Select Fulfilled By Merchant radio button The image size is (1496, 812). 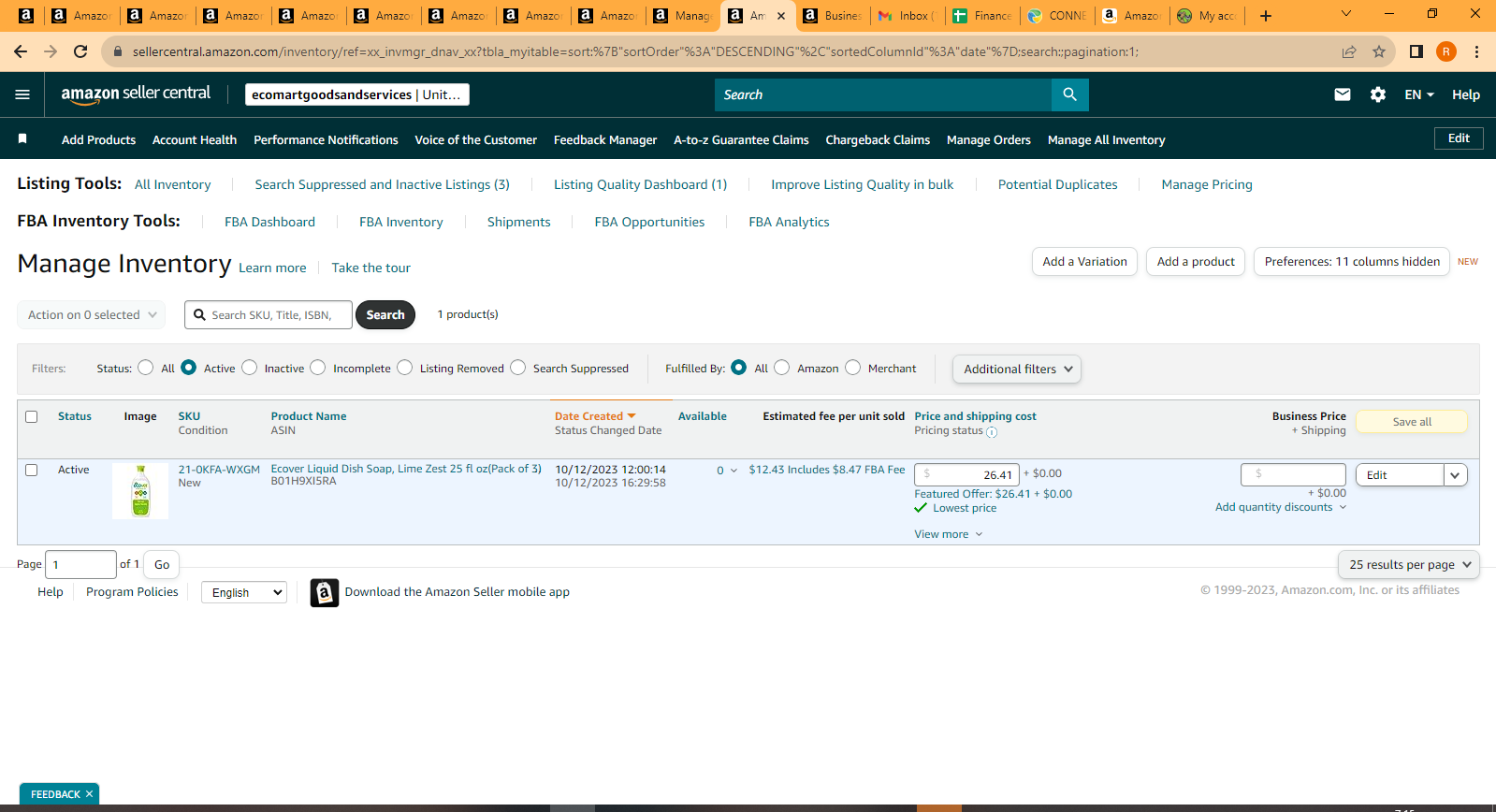coord(852,368)
